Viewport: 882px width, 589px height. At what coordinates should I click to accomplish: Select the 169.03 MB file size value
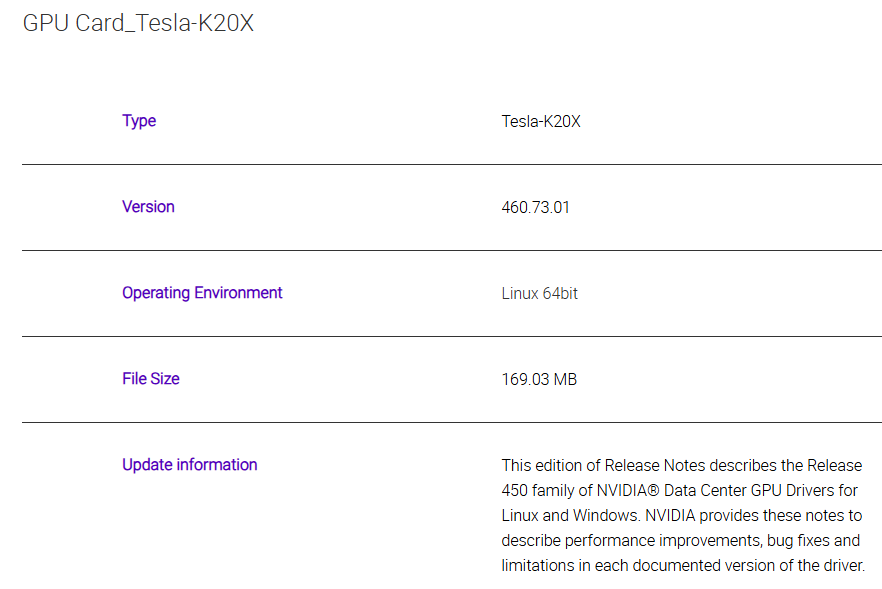(x=539, y=380)
